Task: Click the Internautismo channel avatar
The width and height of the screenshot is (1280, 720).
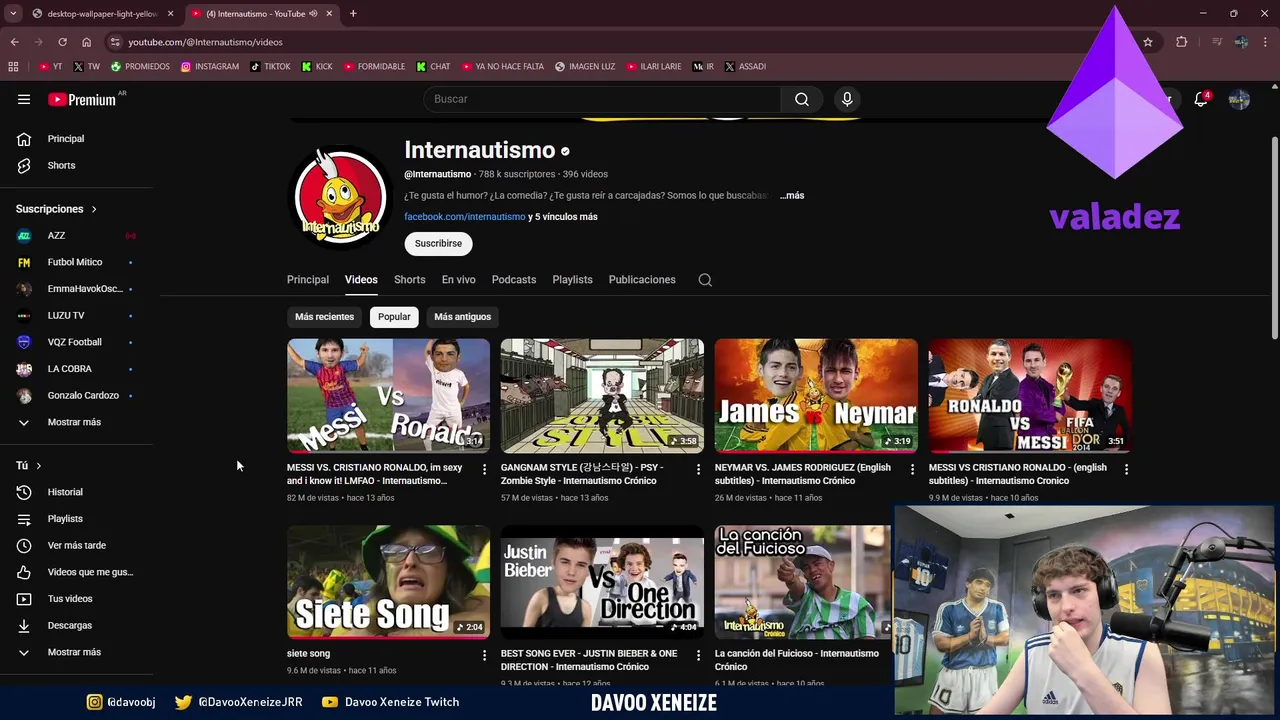Action: point(340,197)
